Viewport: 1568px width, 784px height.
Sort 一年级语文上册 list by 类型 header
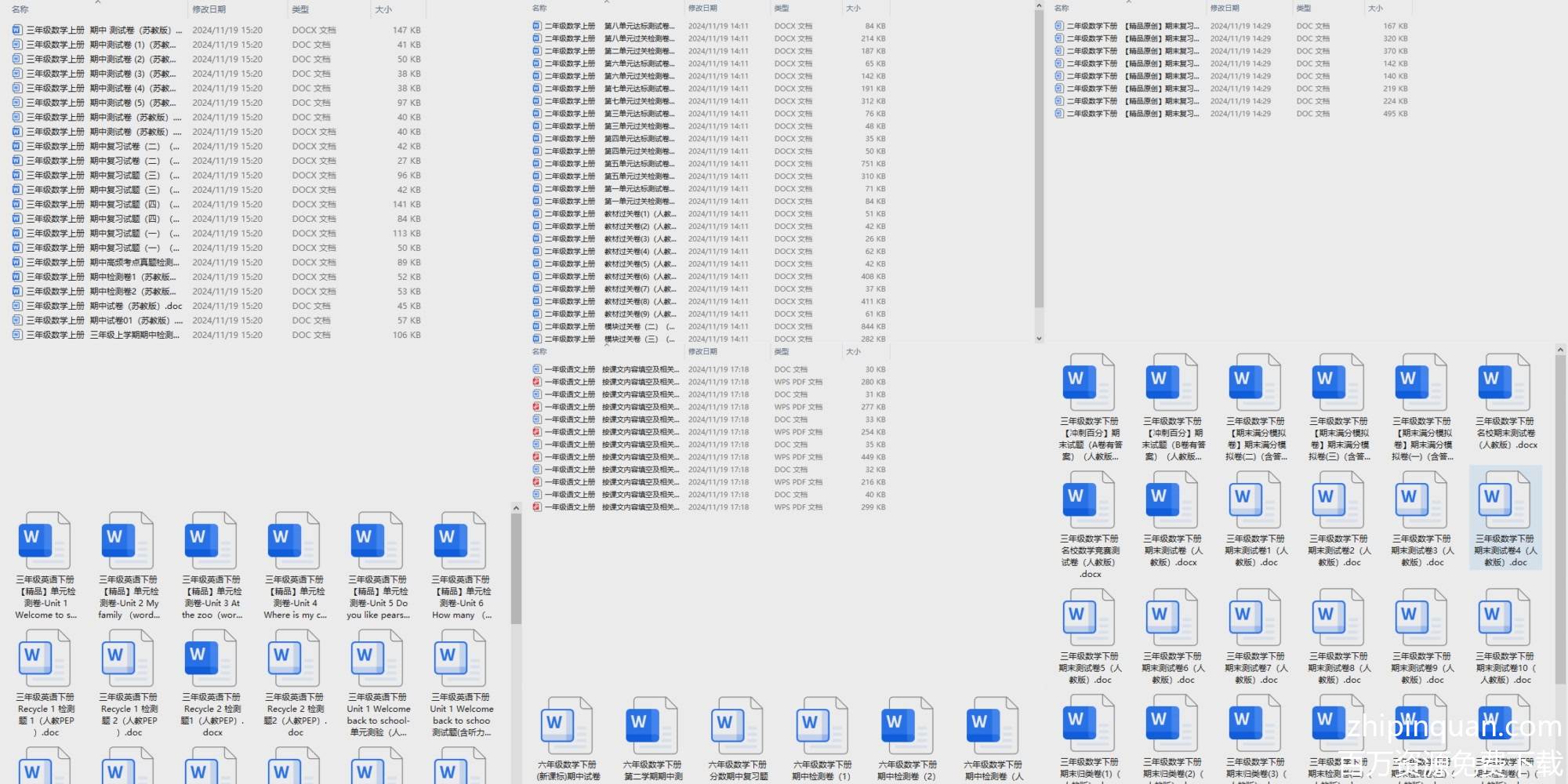tap(781, 352)
